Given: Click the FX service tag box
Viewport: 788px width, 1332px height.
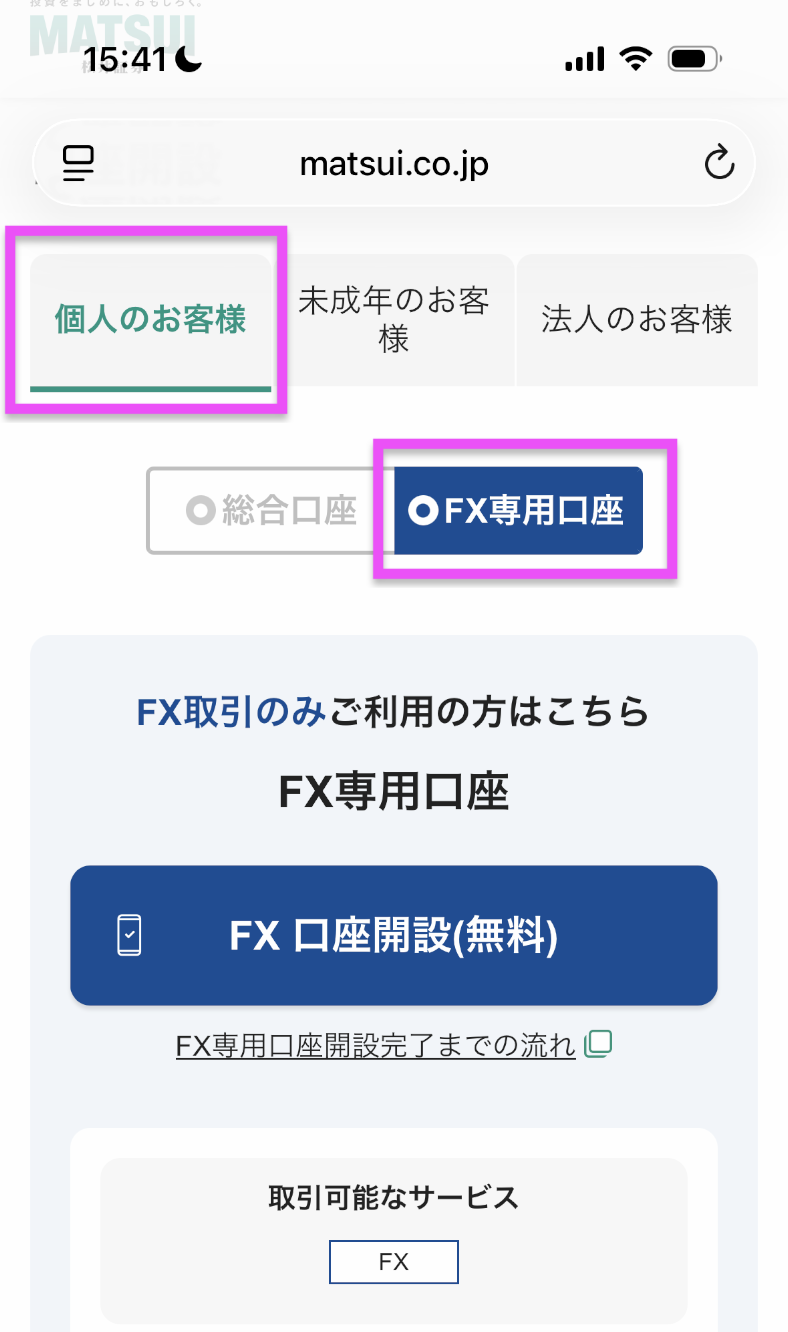Looking at the screenshot, I should point(394,1262).
